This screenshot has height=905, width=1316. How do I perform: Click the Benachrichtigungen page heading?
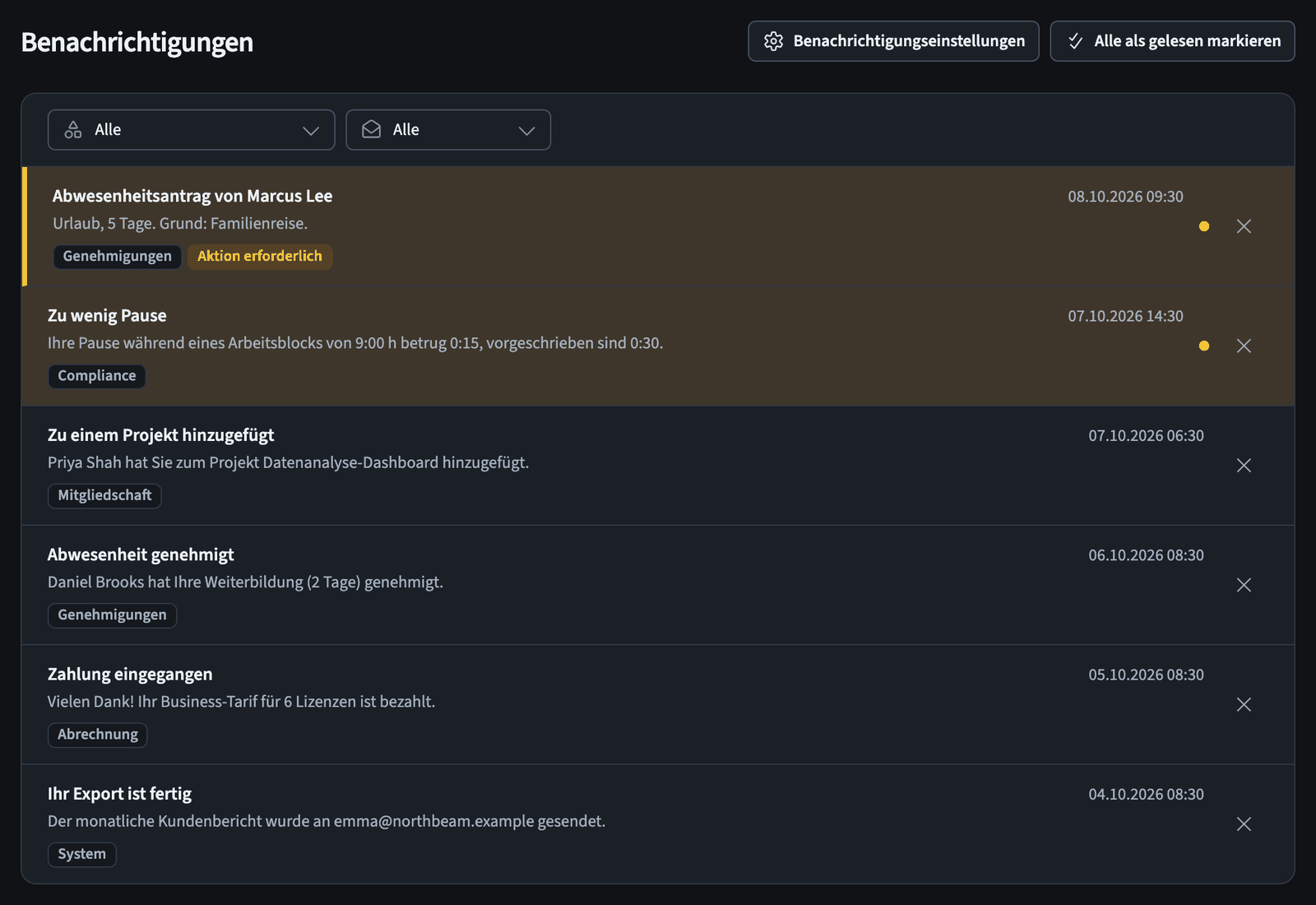137,42
